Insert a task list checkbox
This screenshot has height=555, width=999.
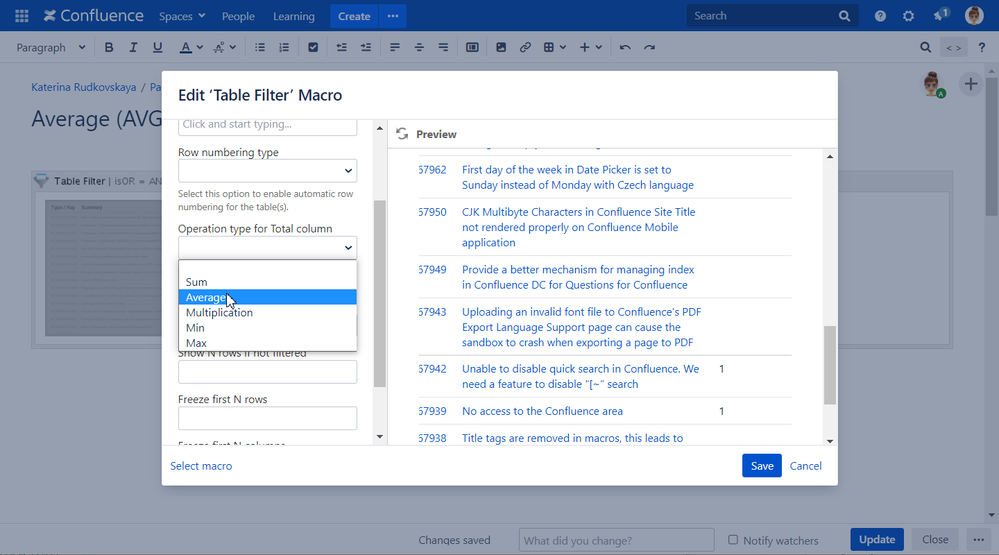[x=313, y=47]
